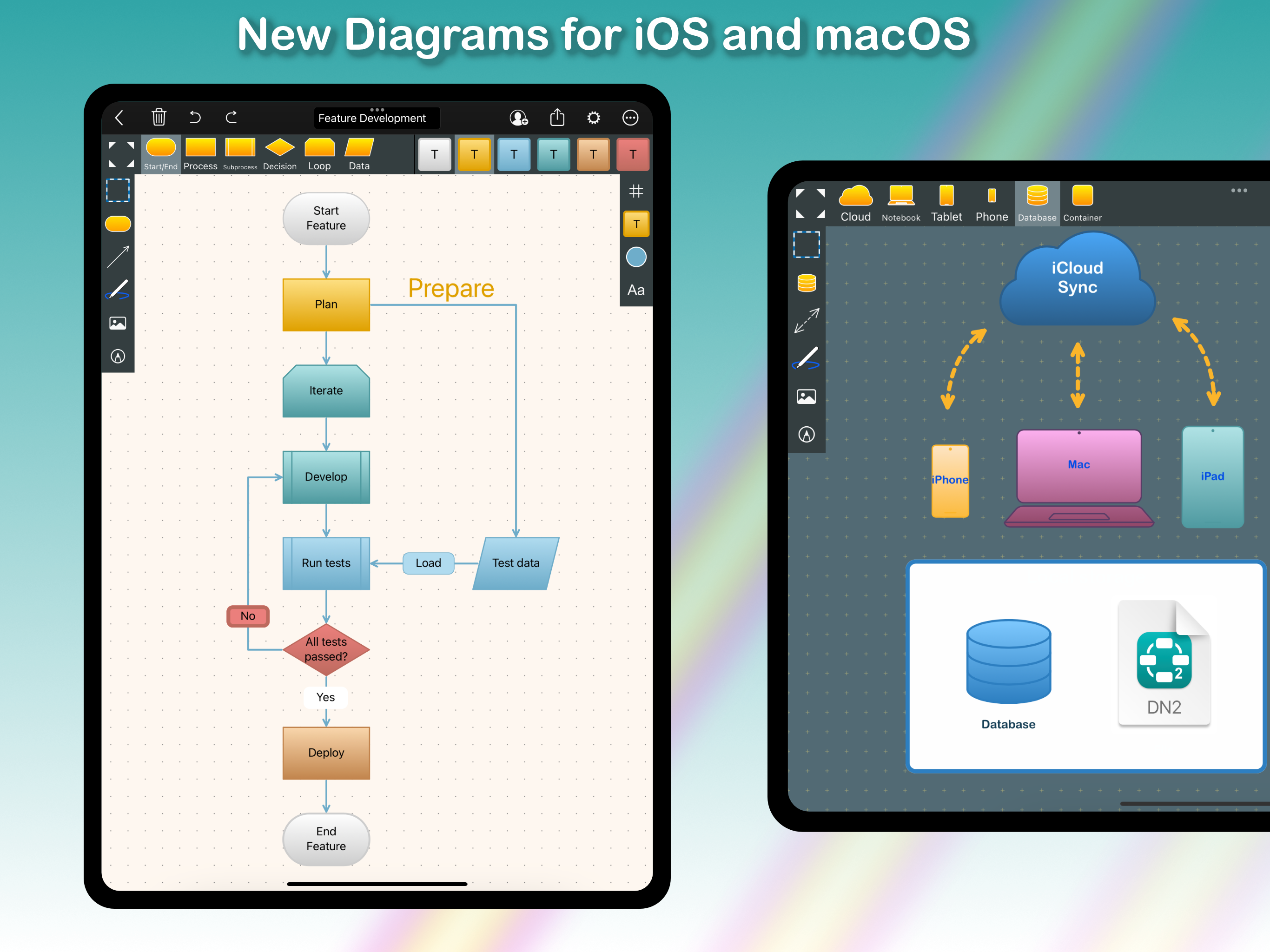Screen dimensions: 1270x952
Task: Open settings gear in left iPad
Action: point(594,118)
